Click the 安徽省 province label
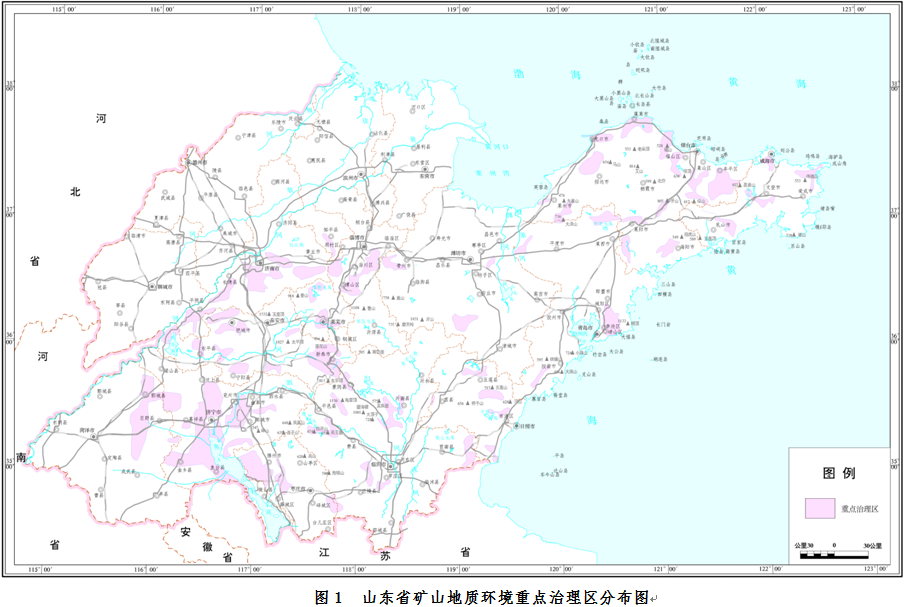 click(208, 546)
